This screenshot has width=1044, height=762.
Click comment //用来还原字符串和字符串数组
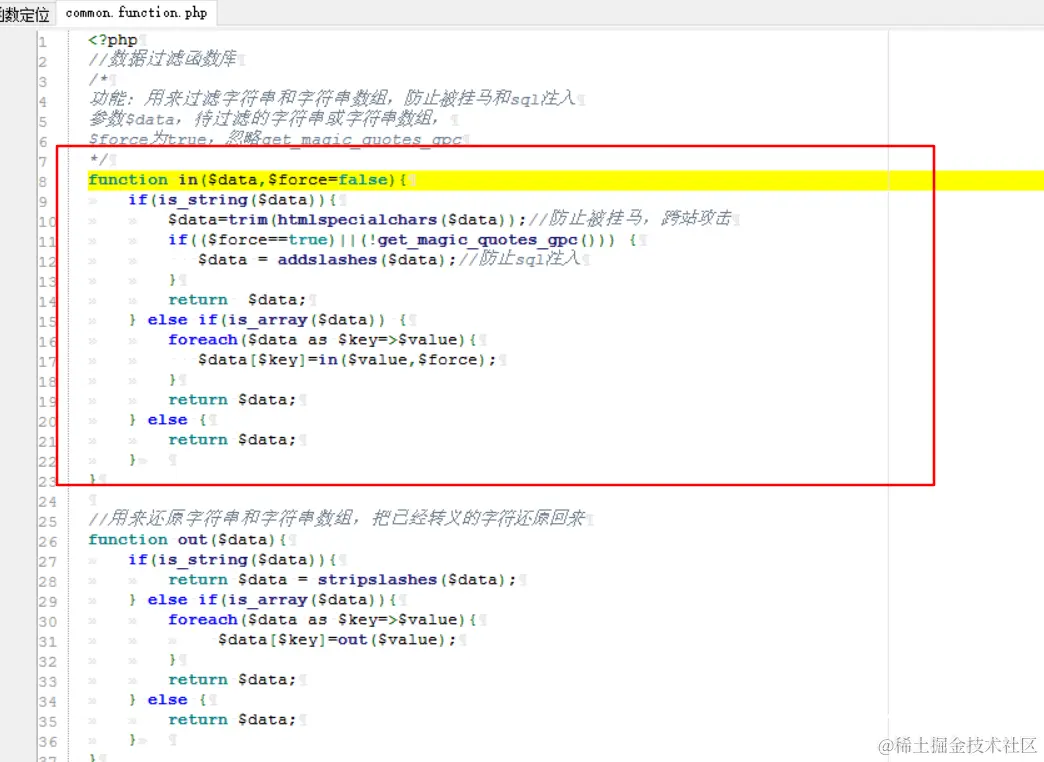pyautogui.click(x=336, y=518)
